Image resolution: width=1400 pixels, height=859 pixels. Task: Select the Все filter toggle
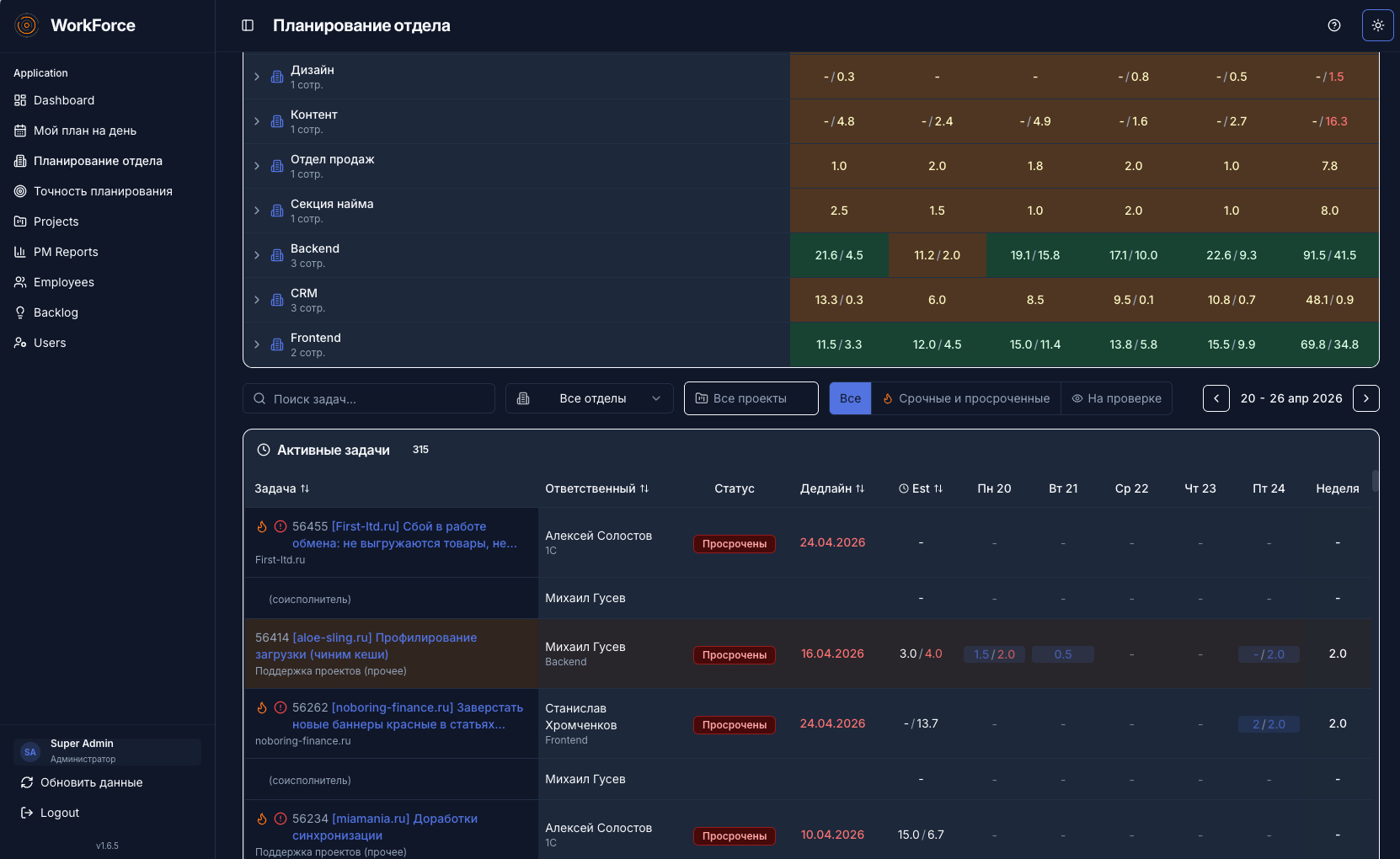coord(850,398)
